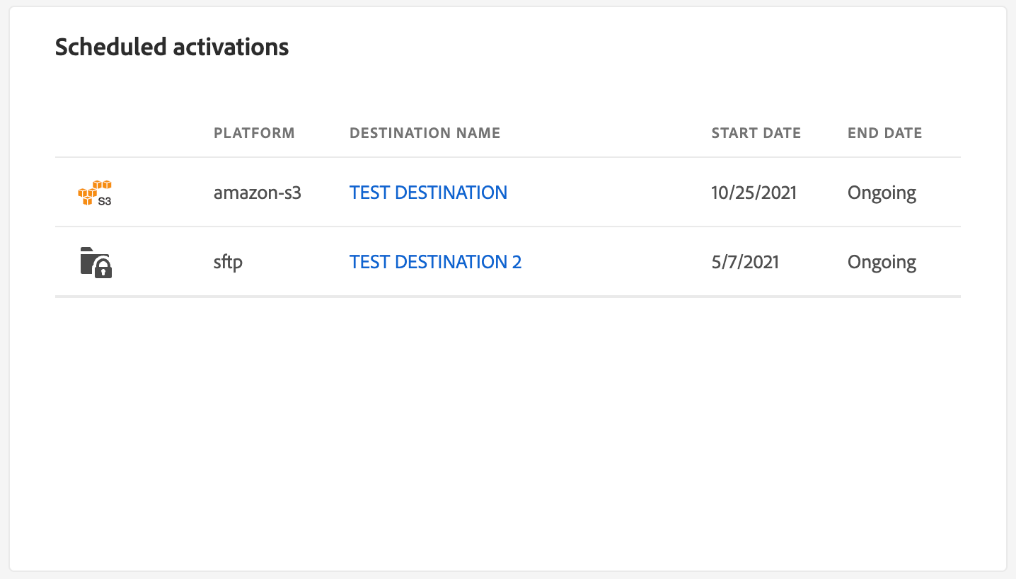1016x580 pixels.
Task: Sort by the Platform column header
Action: click(254, 133)
